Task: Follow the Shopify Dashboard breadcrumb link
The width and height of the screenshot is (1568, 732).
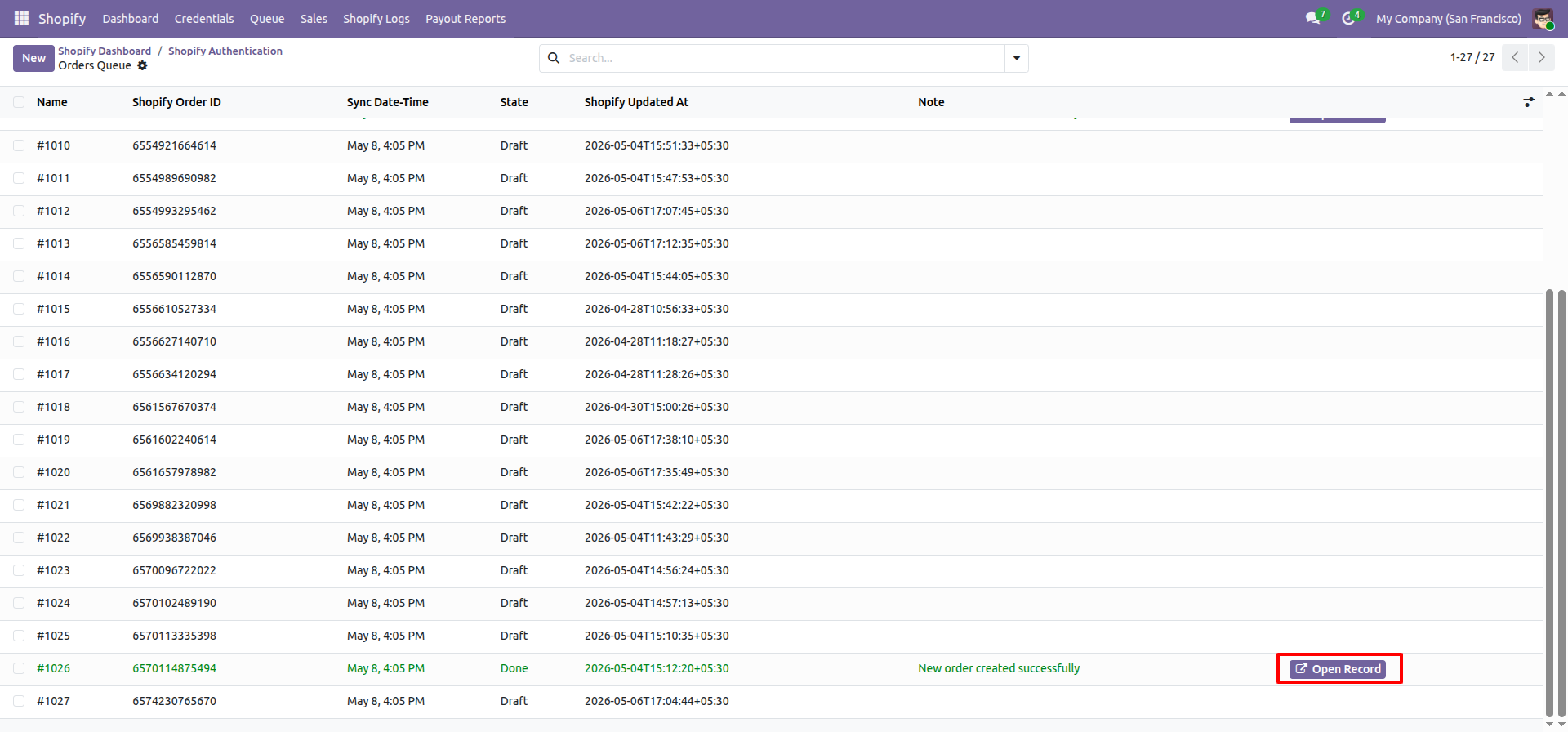Action: point(105,51)
